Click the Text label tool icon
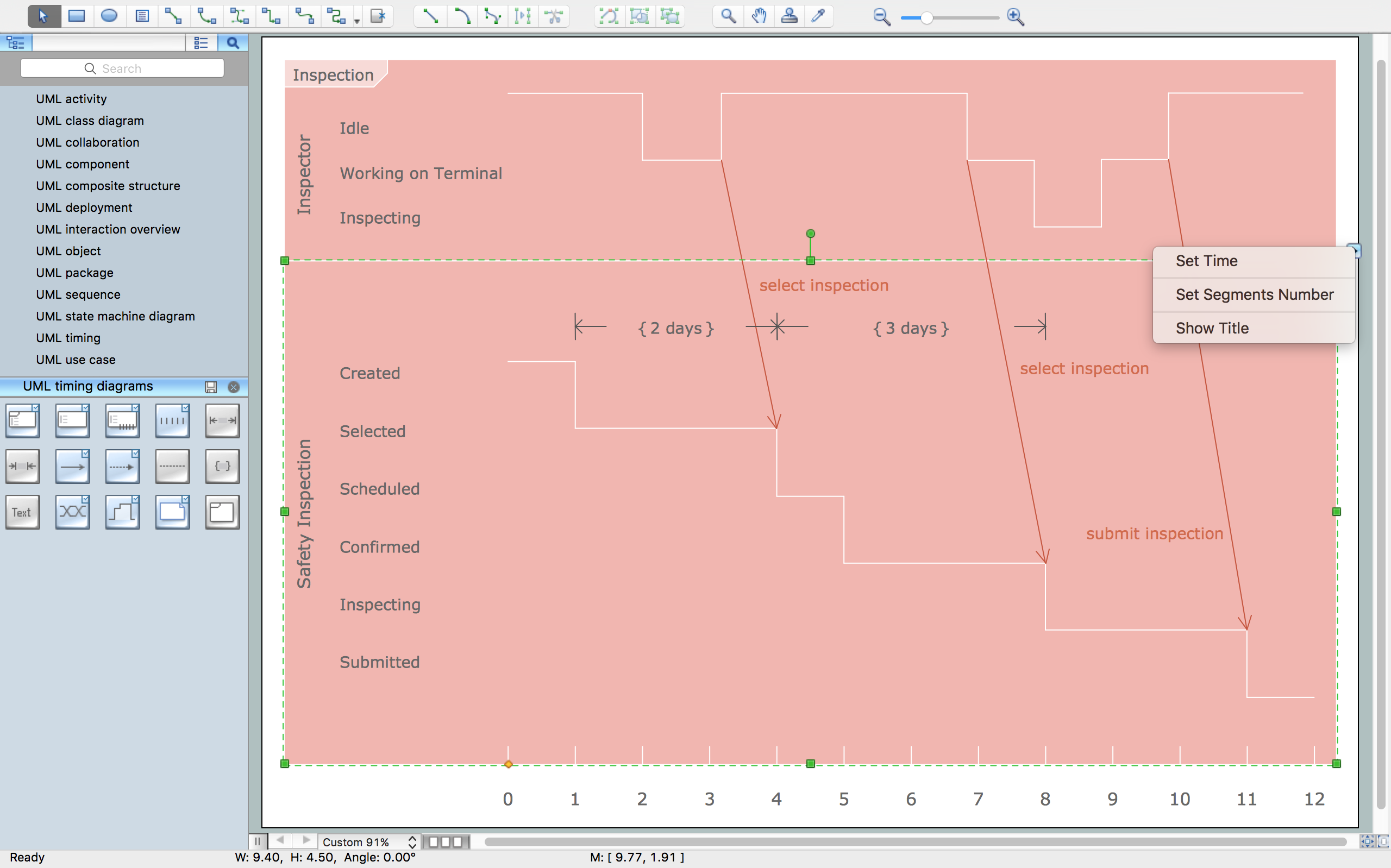The width and height of the screenshot is (1391, 868). click(22, 512)
